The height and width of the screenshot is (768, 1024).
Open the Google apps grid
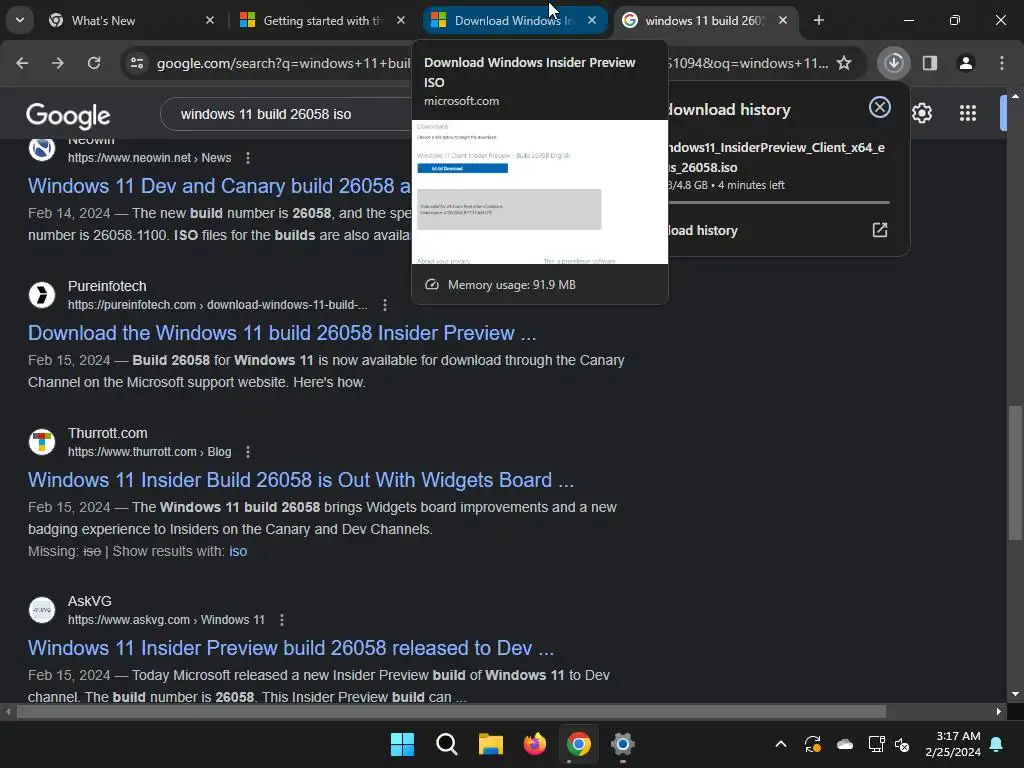pyautogui.click(x=968, y=114)
